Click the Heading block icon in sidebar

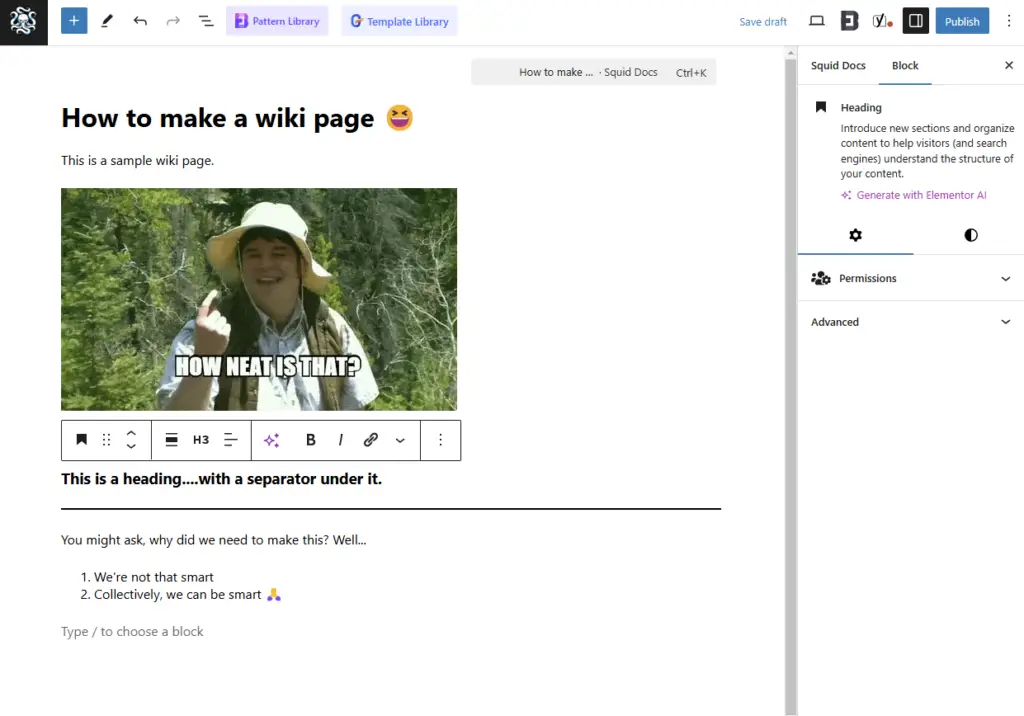coord(821,107)
